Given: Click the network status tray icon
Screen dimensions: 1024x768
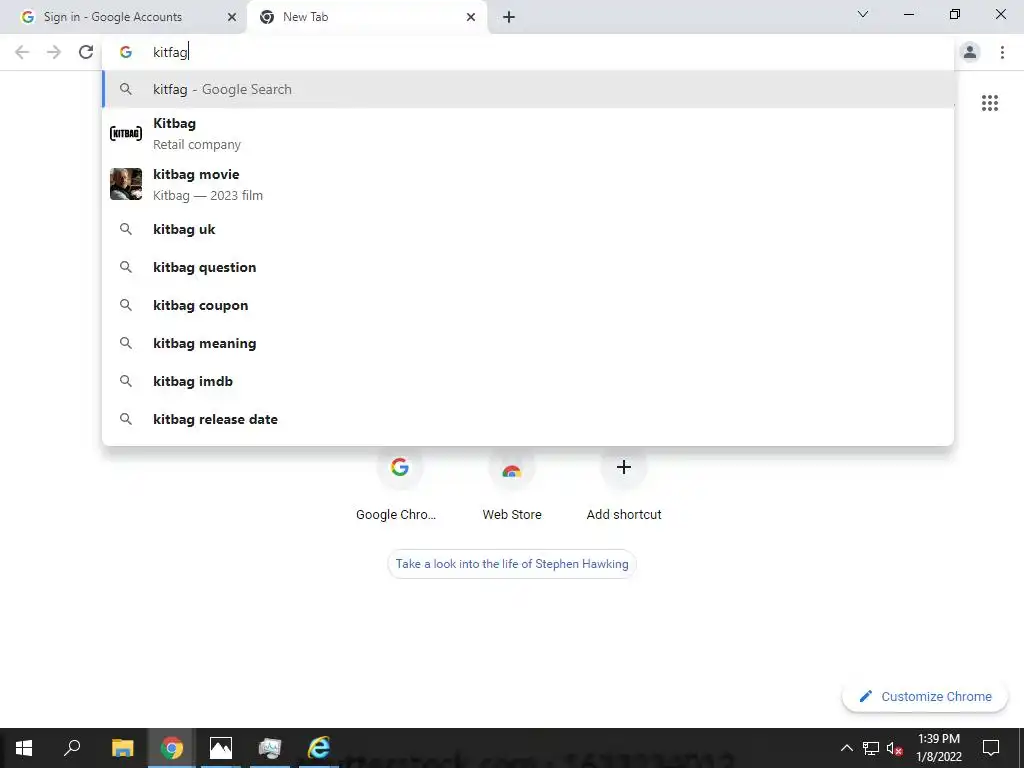Looking at the screenshot, I should tap(871, 748).
